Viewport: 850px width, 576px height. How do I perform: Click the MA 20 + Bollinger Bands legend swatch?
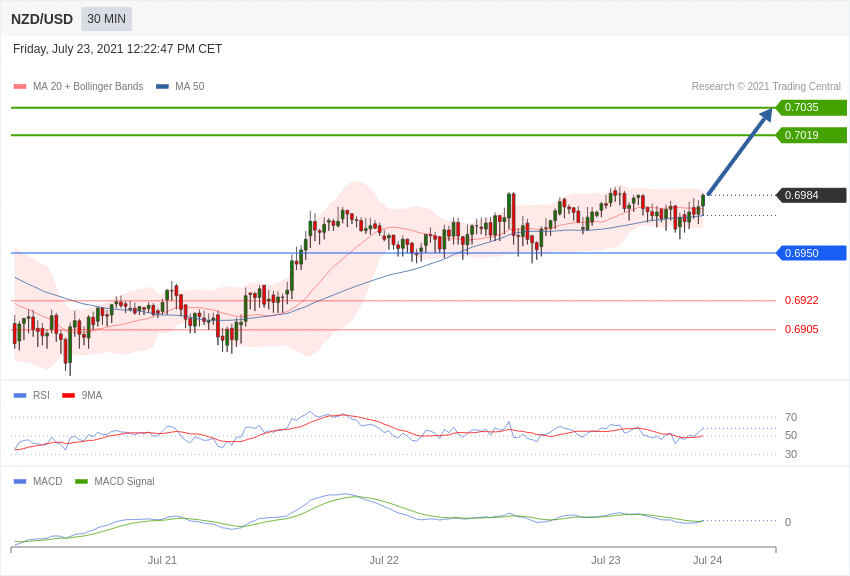coord(20,87)
